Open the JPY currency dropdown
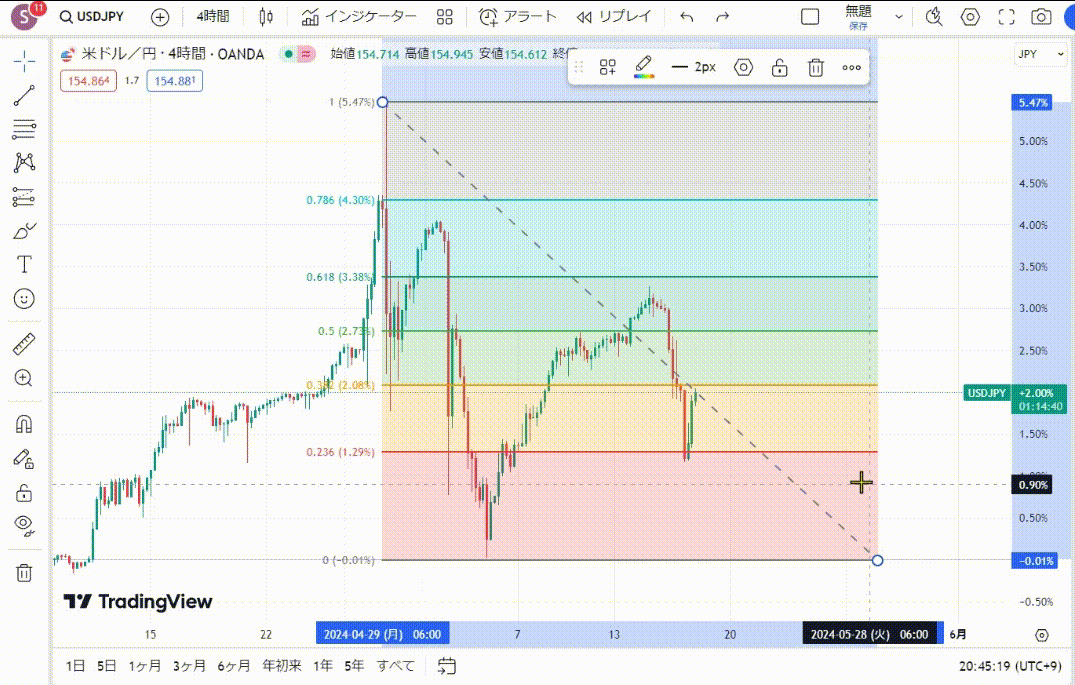 [x=1040, y=54]
